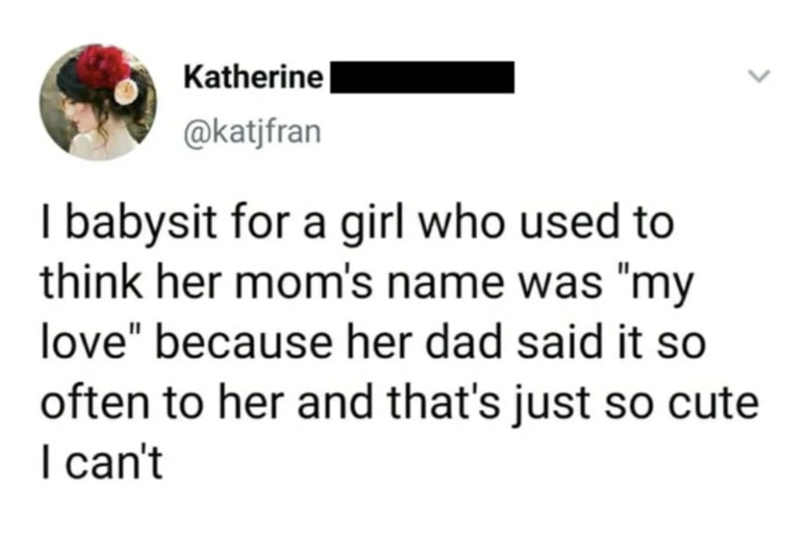Open the Katherine display name link

tap(254, 77)
